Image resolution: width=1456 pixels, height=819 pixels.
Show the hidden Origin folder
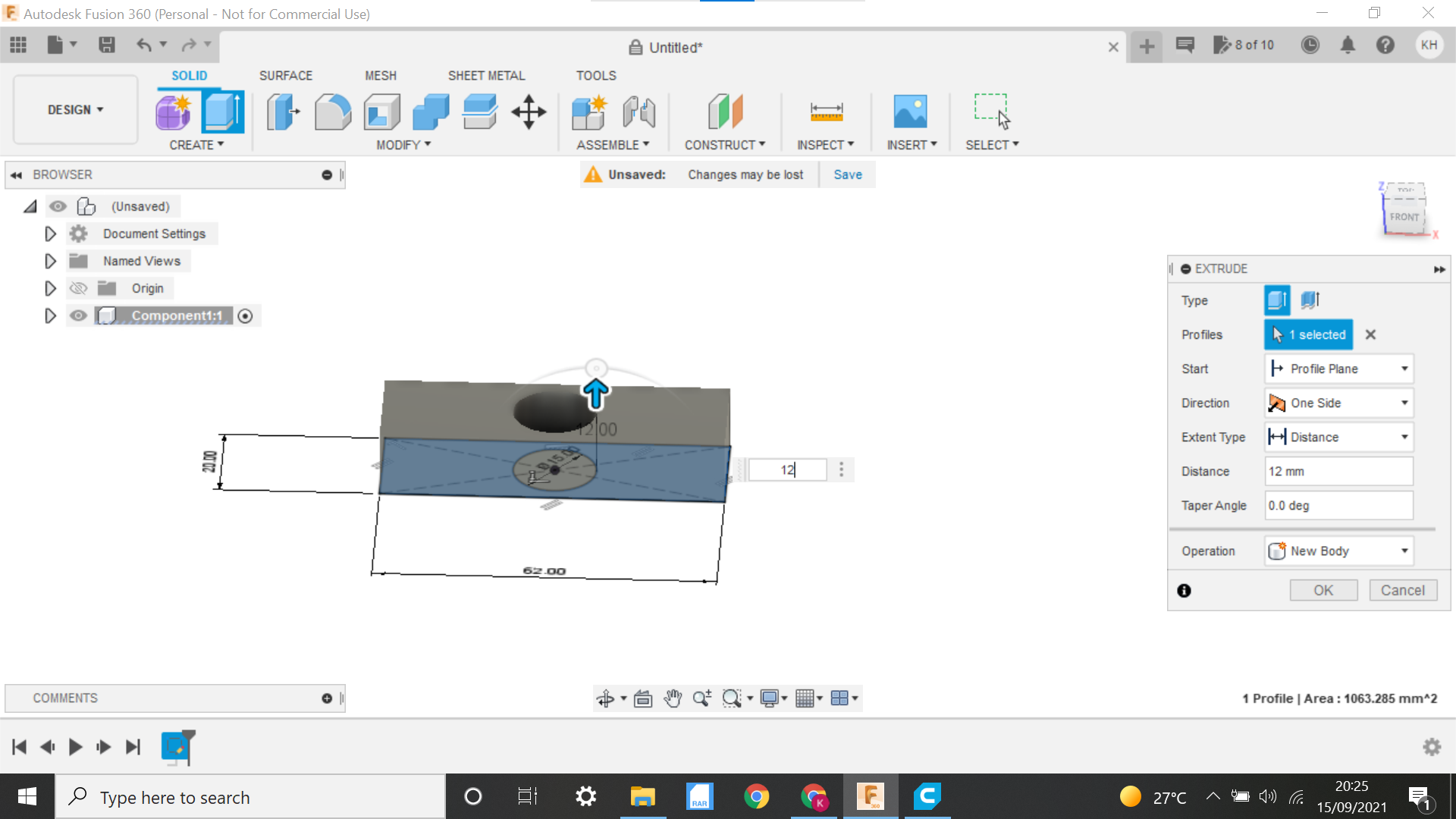tap(78, 288)
